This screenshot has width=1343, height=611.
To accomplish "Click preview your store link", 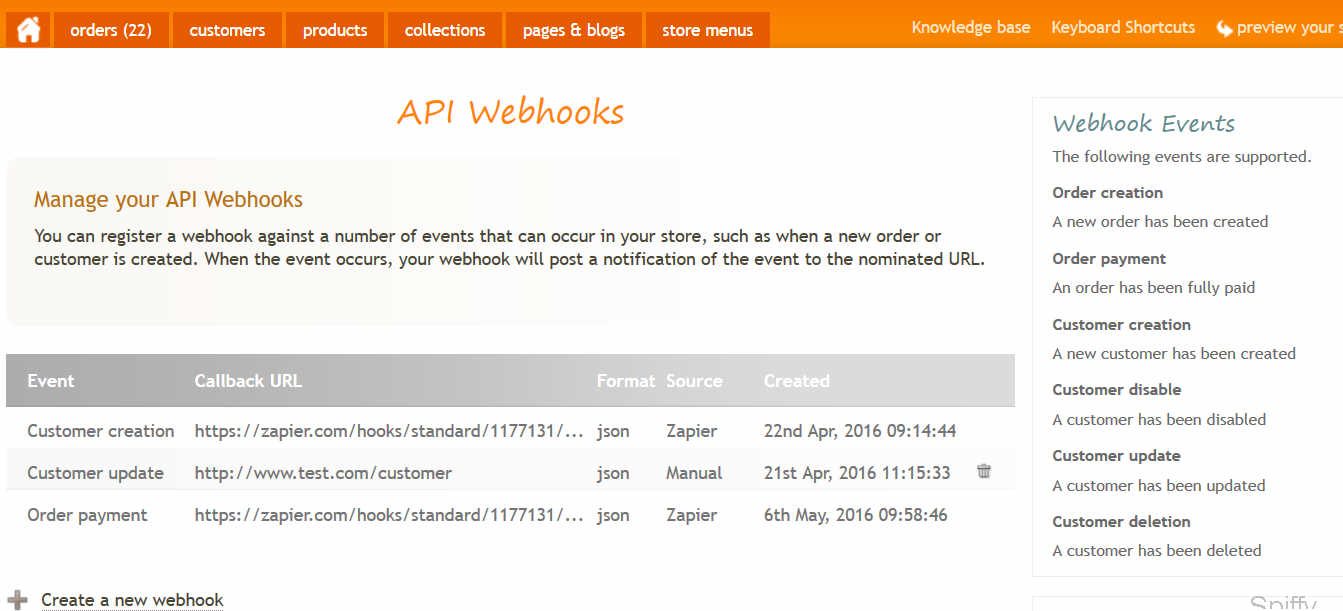I will point(1289,27).
